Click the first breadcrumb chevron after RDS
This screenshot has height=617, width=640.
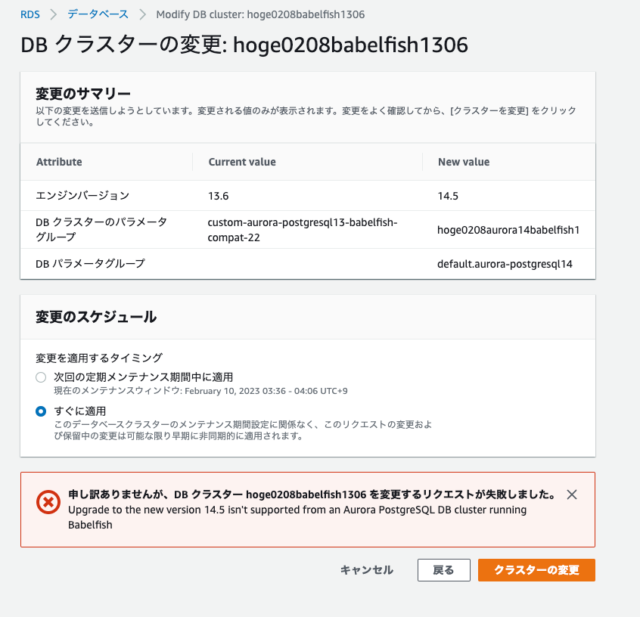click(x=54, y=15)
